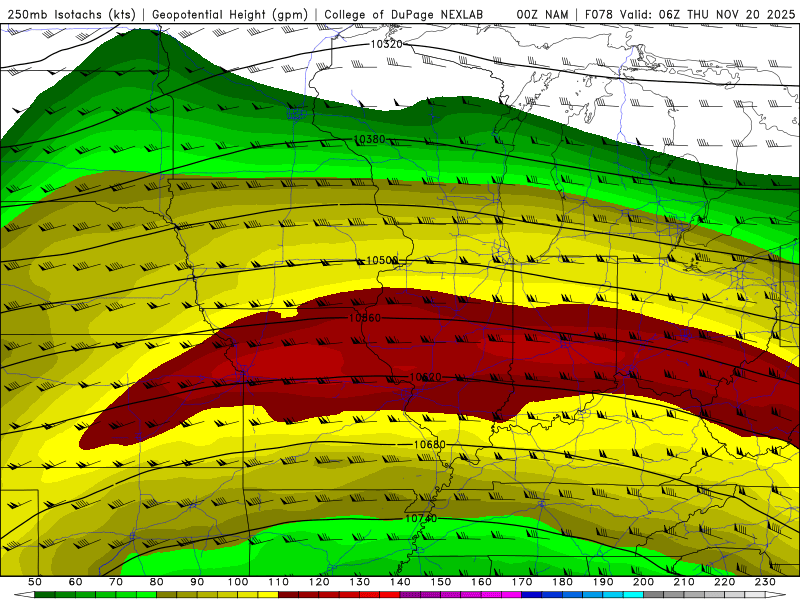Click the 190 value on the color scale
Image resolution: width=800 pixels, height=600 pixels.
coord(603,582)
